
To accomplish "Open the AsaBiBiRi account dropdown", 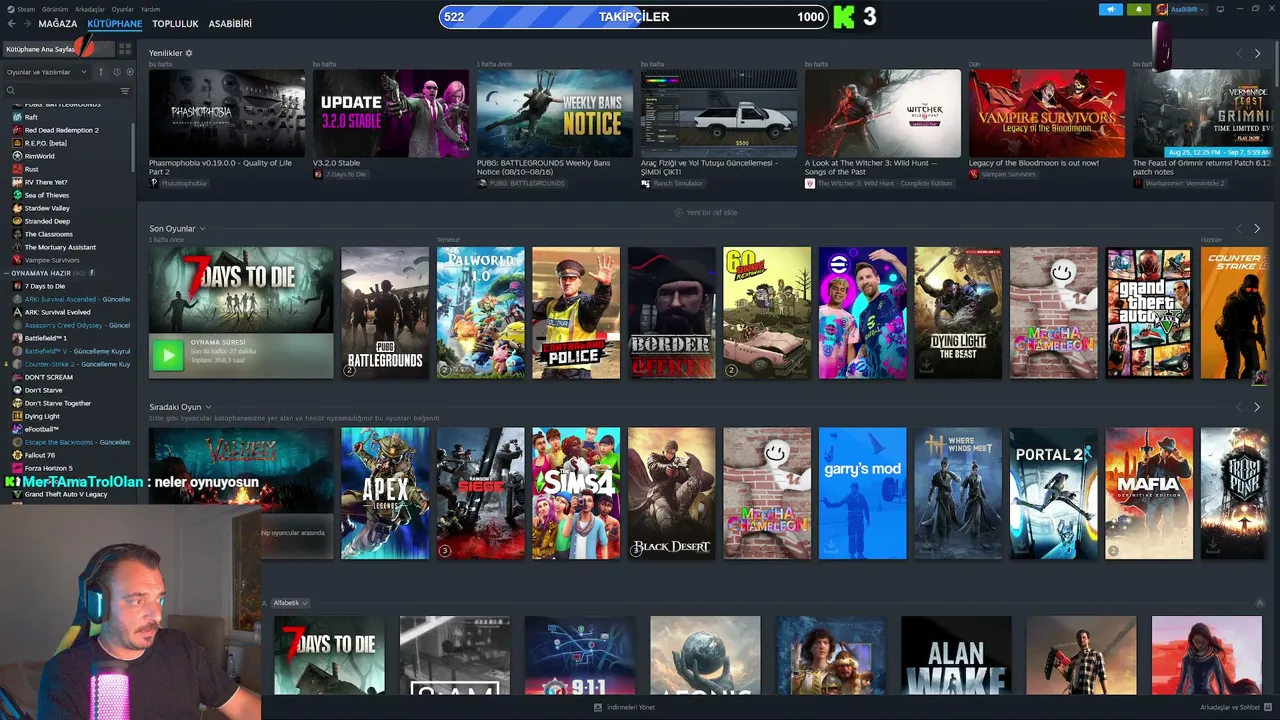I will click(x=1188, y=9).
